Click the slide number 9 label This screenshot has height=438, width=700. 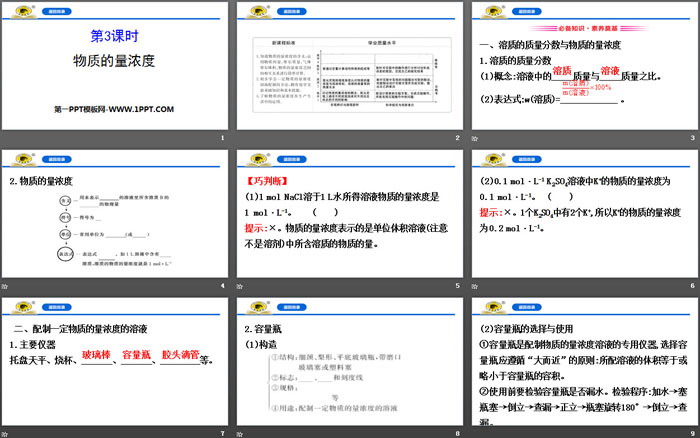coord(692,434)
